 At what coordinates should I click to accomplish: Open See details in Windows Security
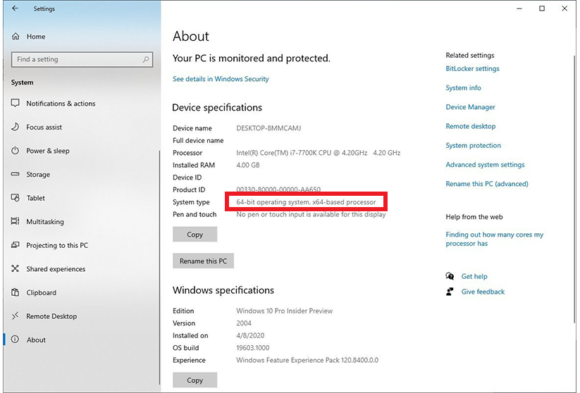[x=220, y=79]
